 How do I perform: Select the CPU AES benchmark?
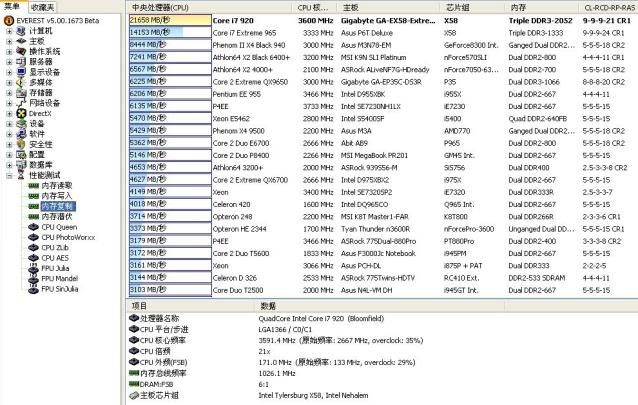pos(56,258)
